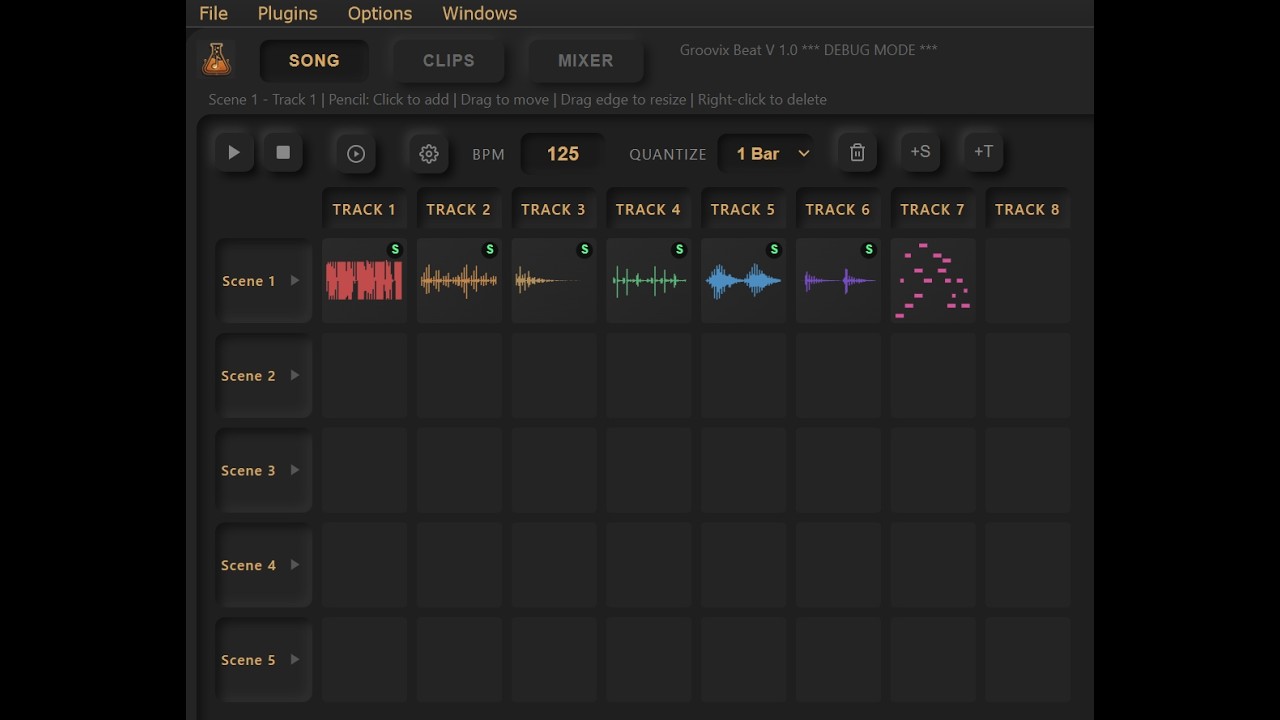Open the Plugins menu
The width and height of the screenshot is (1280, 720).
coord(288,13)
